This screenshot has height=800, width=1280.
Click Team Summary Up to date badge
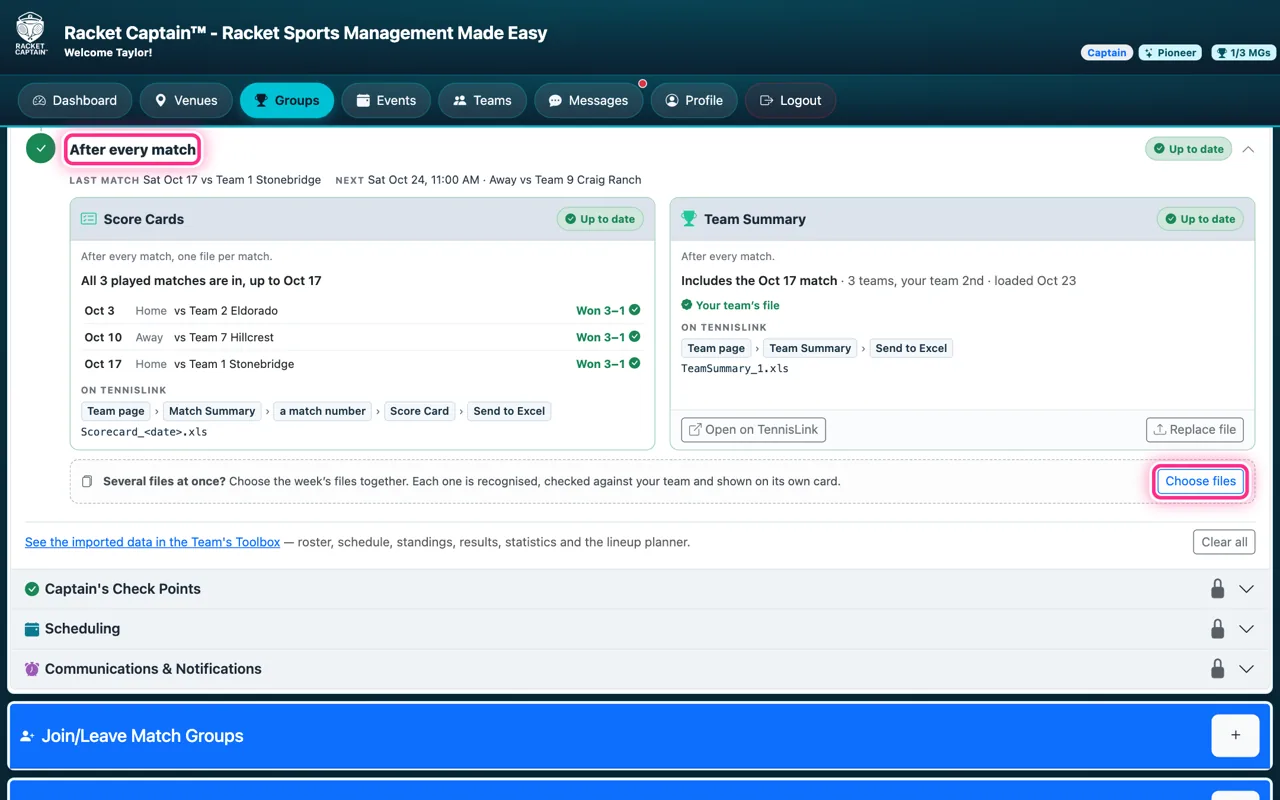click(x=1200, y=219)
